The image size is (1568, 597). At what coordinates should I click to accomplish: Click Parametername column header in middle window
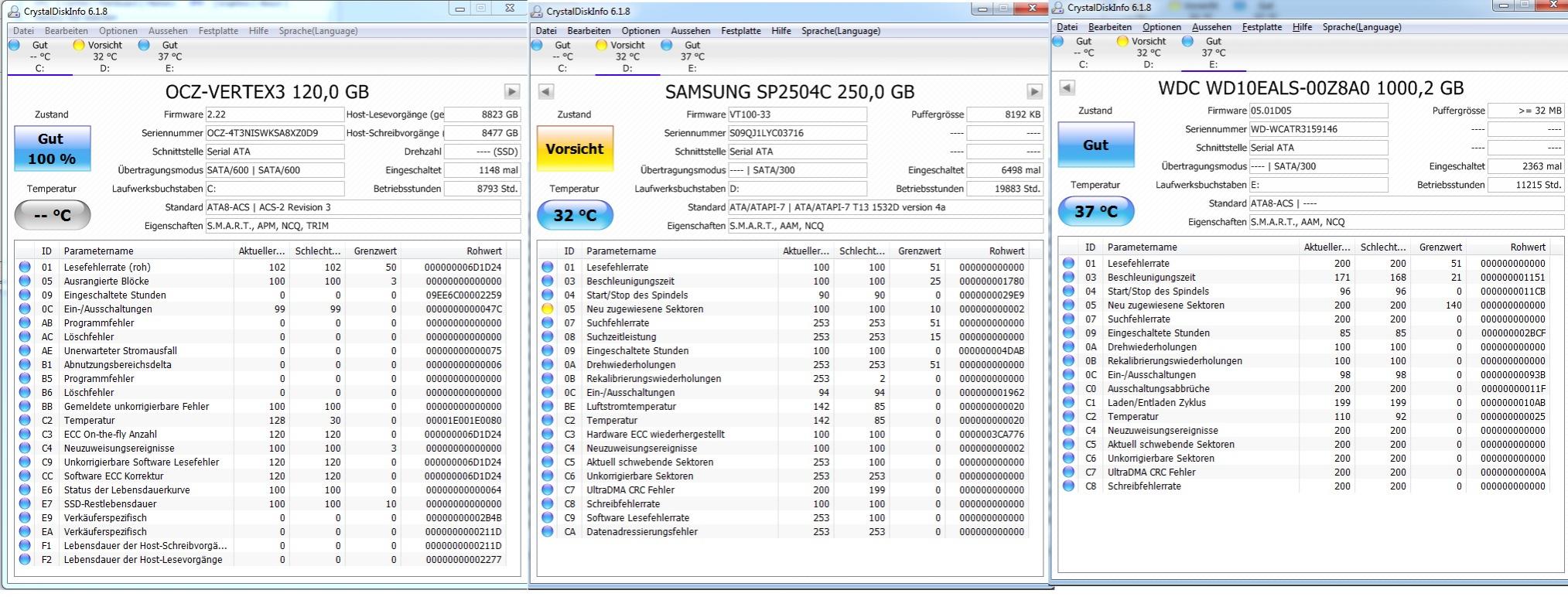(679, 251)
